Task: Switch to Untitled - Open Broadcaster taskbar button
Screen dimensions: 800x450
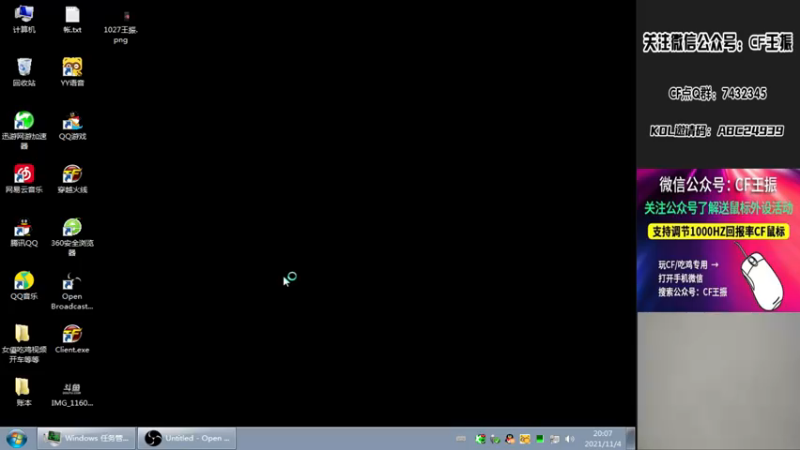Action: pos(187,438)
